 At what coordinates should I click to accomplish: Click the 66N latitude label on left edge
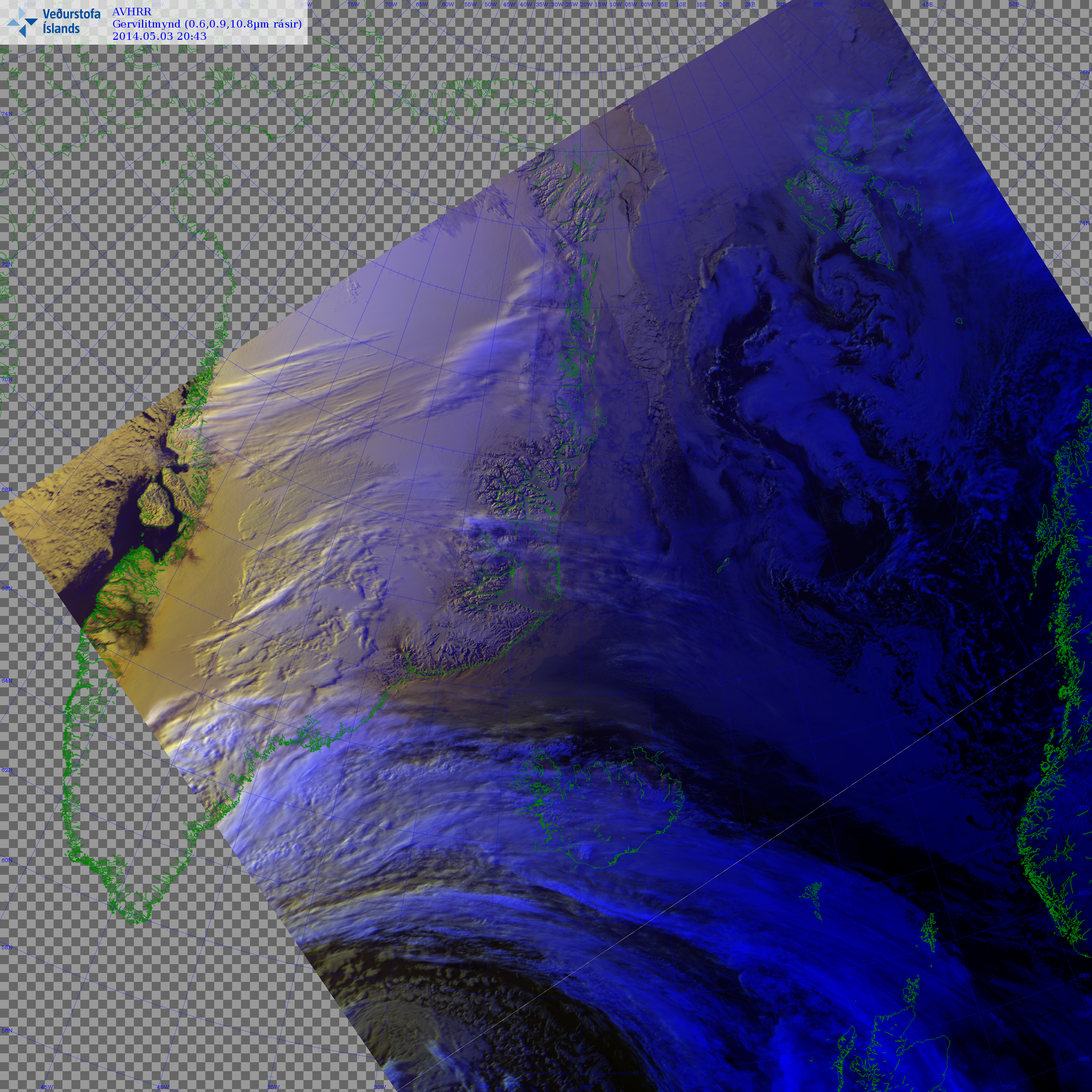point(7,588)
